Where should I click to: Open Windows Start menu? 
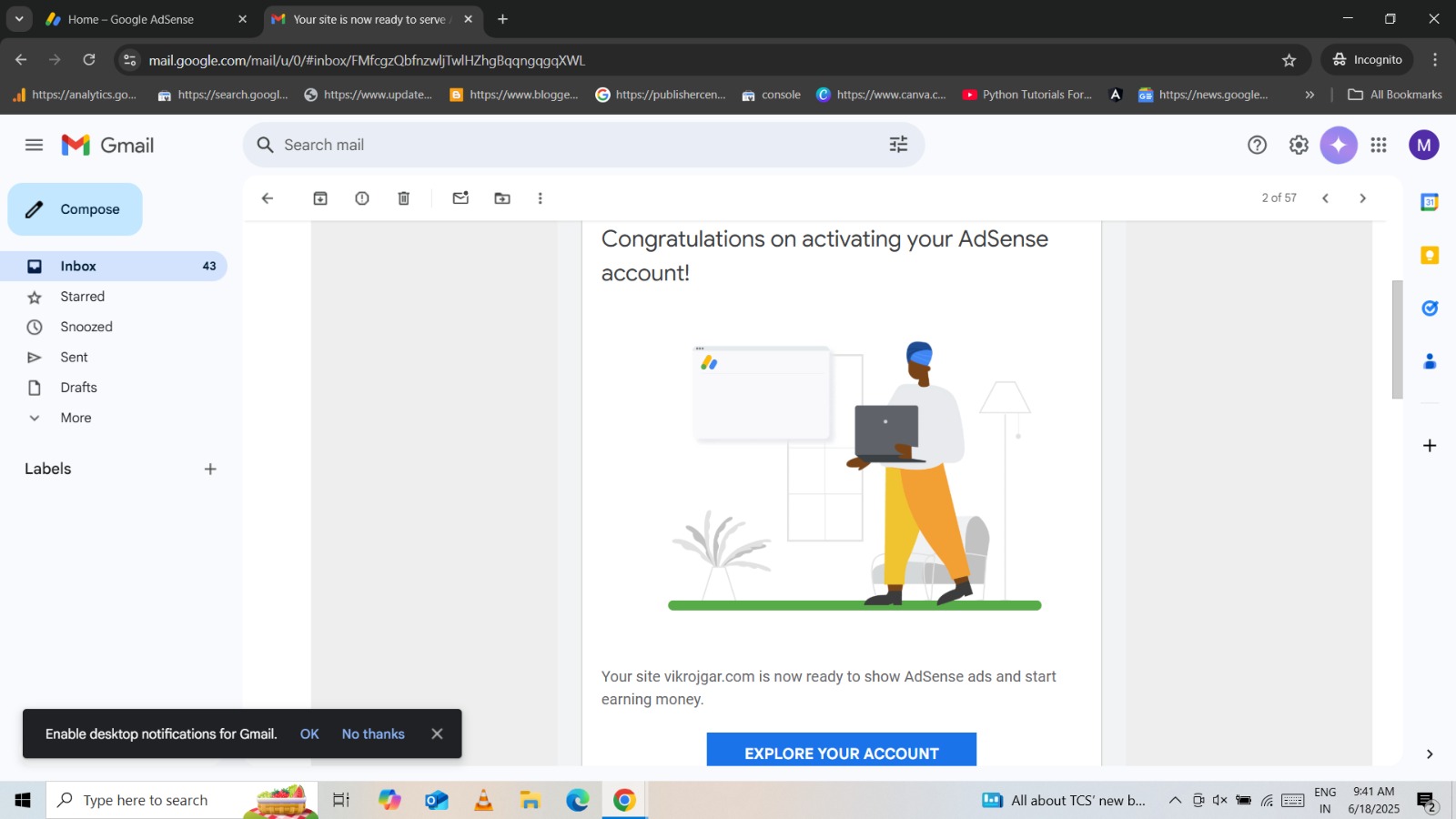(23, 800)
